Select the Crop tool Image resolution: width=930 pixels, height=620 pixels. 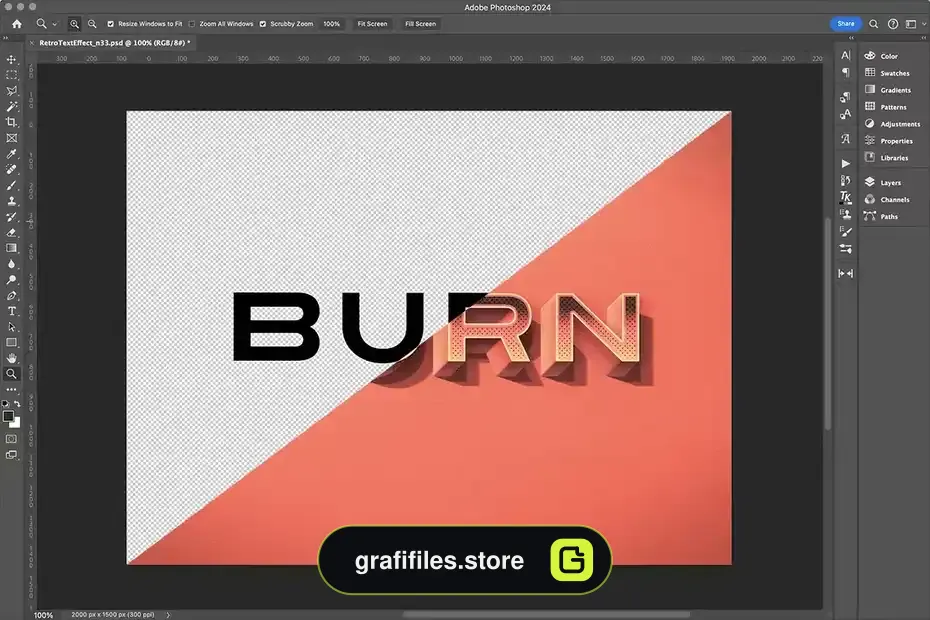coord(11,122)
